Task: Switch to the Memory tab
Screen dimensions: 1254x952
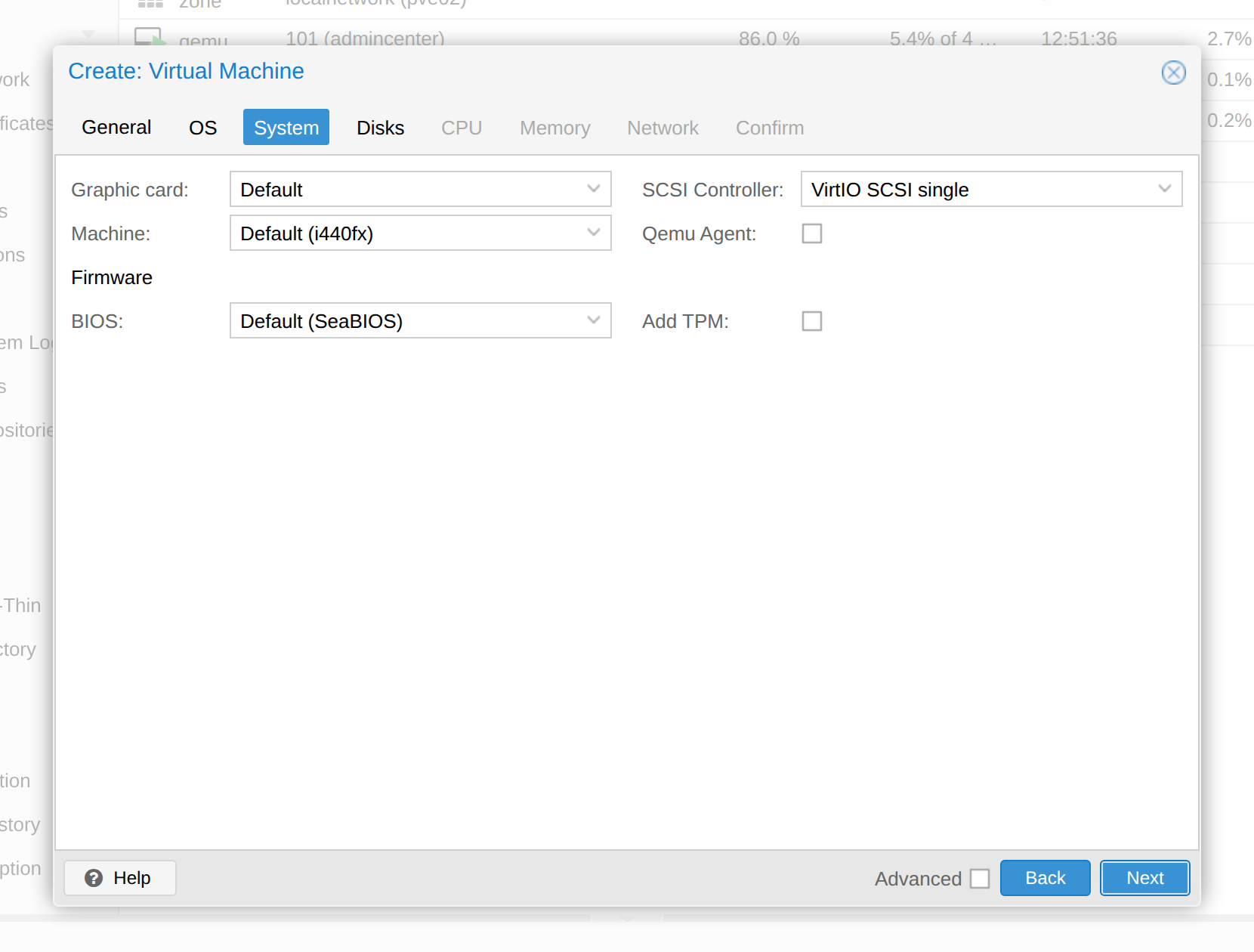Action: click(555, 127)
